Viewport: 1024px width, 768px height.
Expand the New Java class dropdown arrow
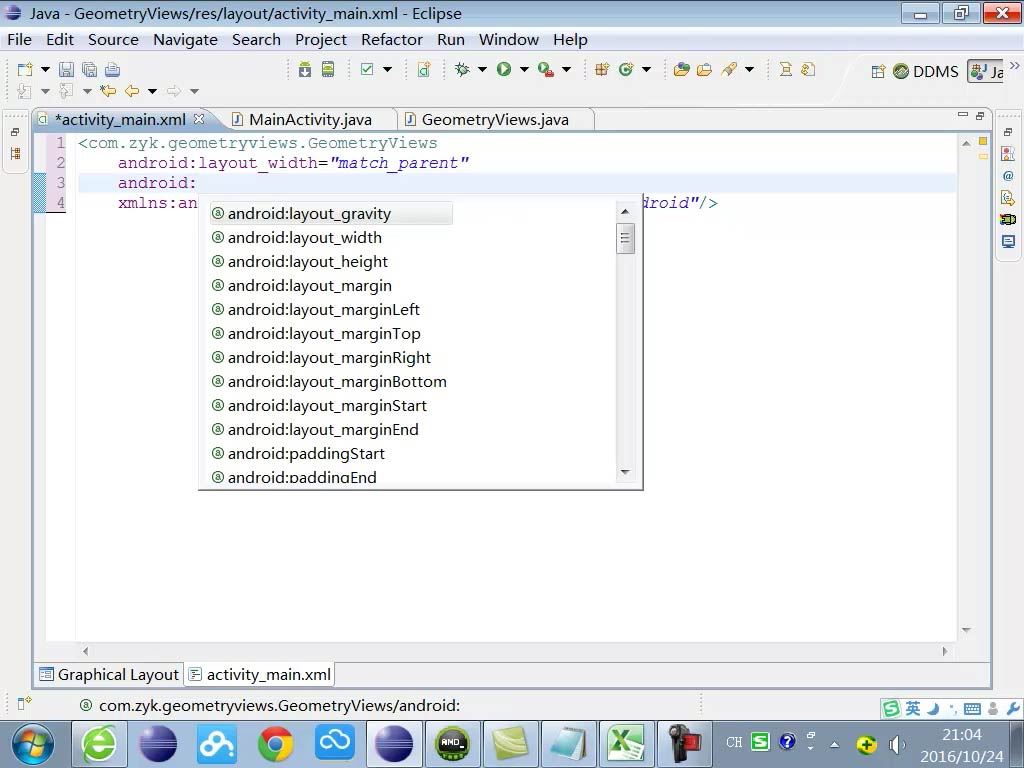click(647, 69)
